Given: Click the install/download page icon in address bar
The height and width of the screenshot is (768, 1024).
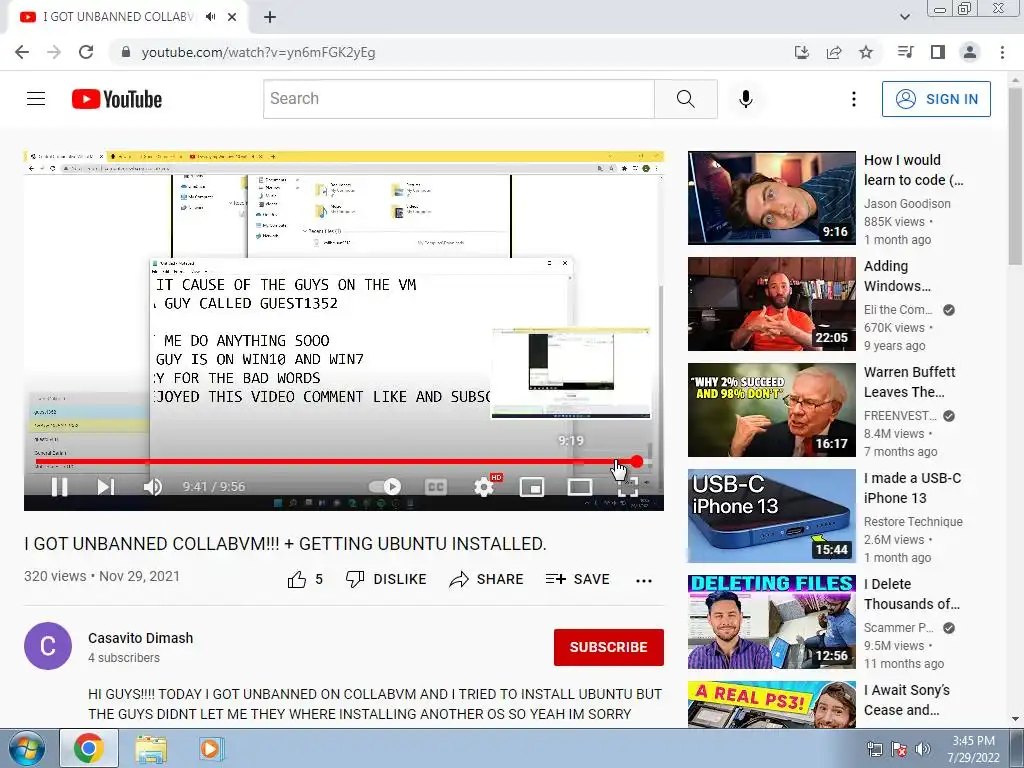Looking at the screenshot, I should pyautogui.click(x=801, y=52).
